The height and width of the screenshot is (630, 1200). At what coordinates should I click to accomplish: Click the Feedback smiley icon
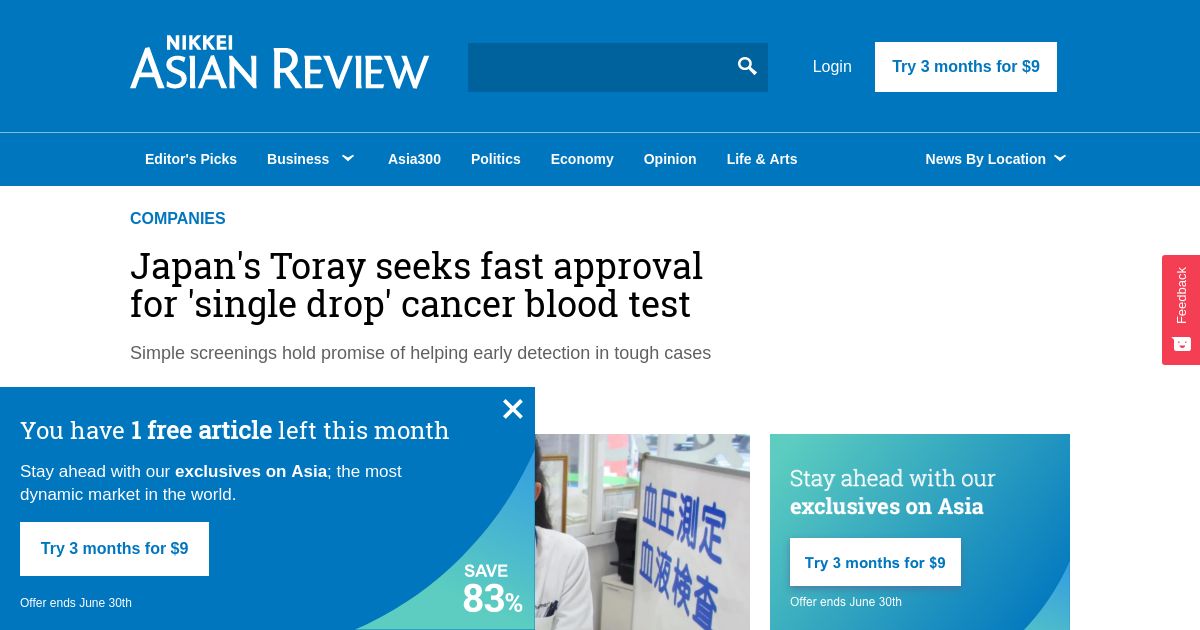1181,344
